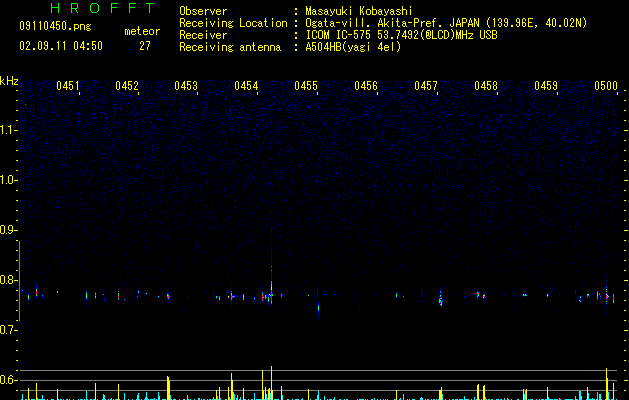
Task: Click the 1.1 kHz axis label
Action: pyautogui.click(x=9, y=130)
